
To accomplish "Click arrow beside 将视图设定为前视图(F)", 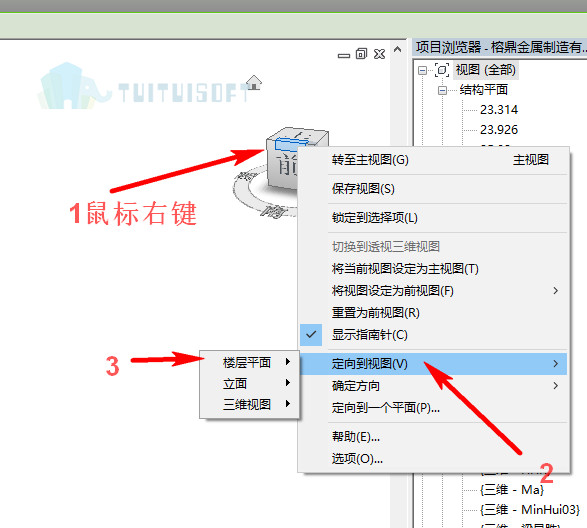I will [556, 291].
